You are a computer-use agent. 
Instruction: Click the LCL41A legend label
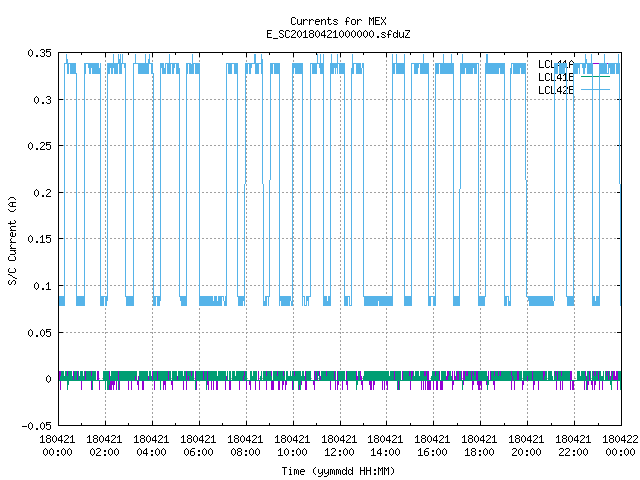(556, 64)
